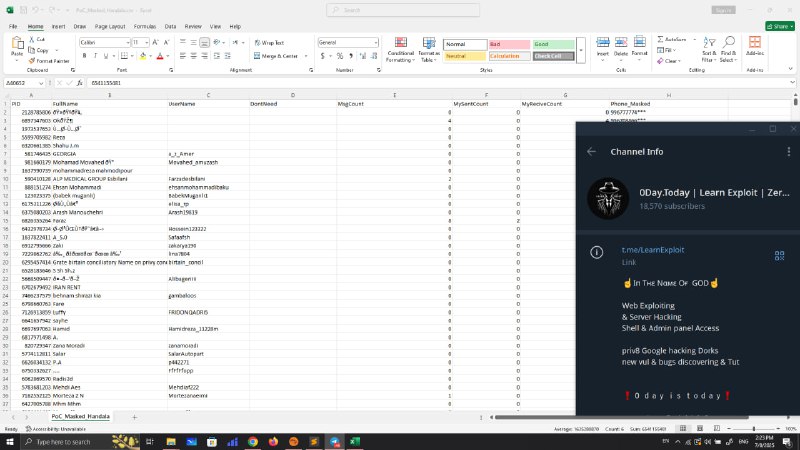This screenshot has width=800, height=450.
Task: Open three-dot menu in Channel Info
Action: point(788,152)
